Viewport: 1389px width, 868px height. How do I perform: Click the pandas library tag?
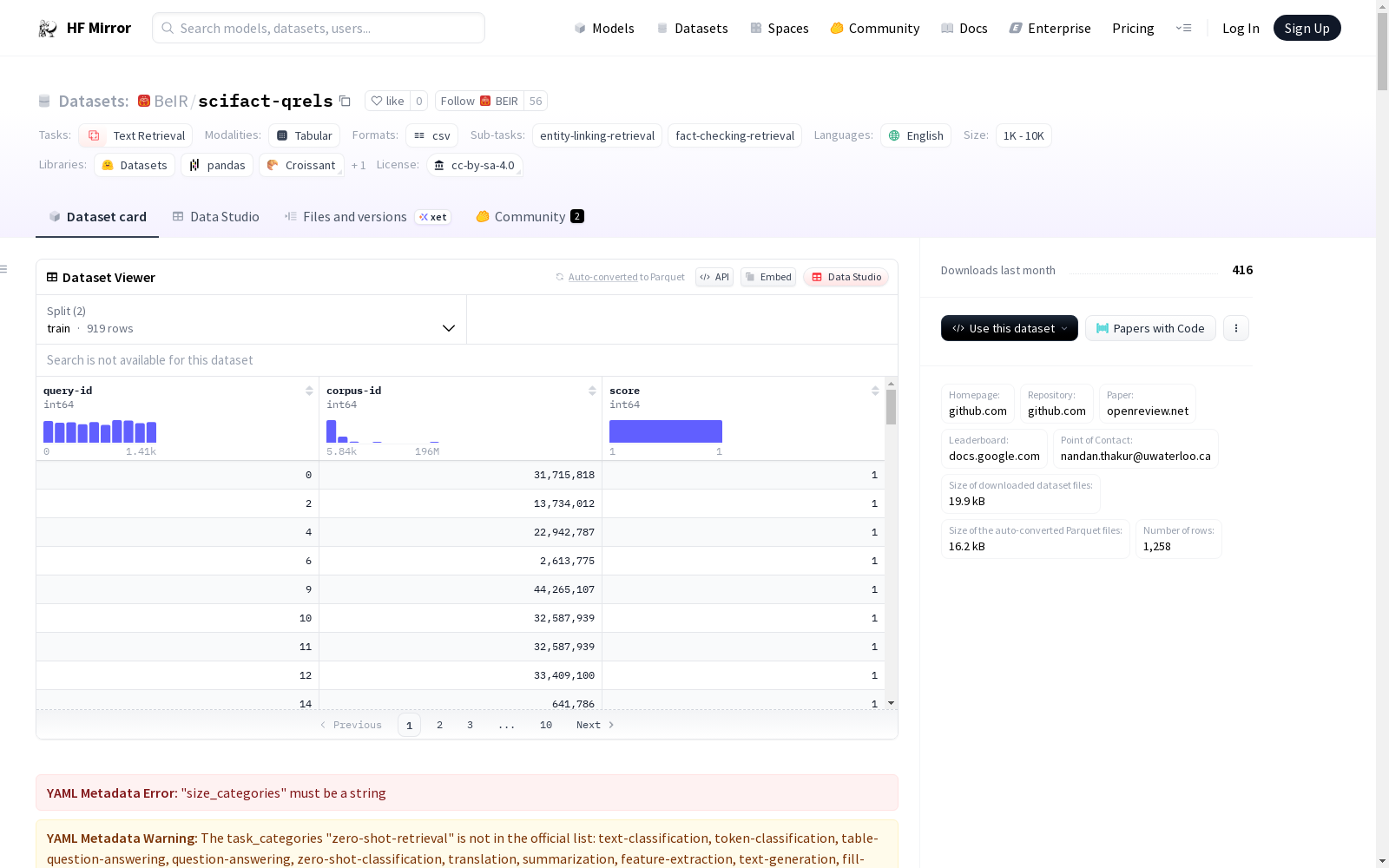[217, 165]
